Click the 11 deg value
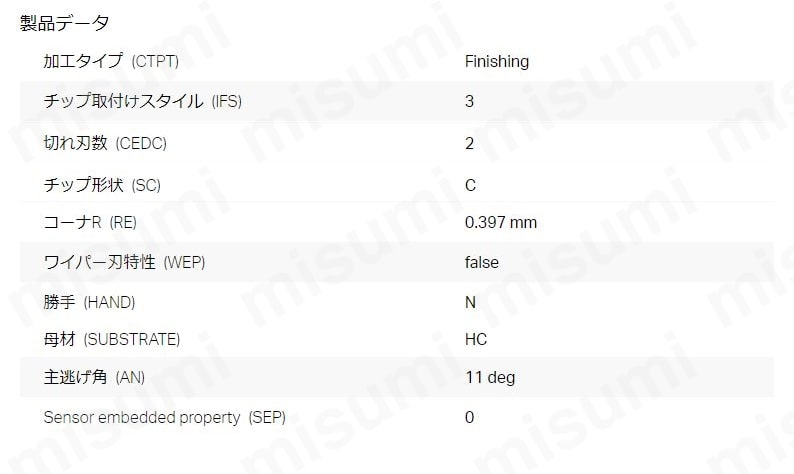Screen dimensions: 794x474 pos(490,377)
